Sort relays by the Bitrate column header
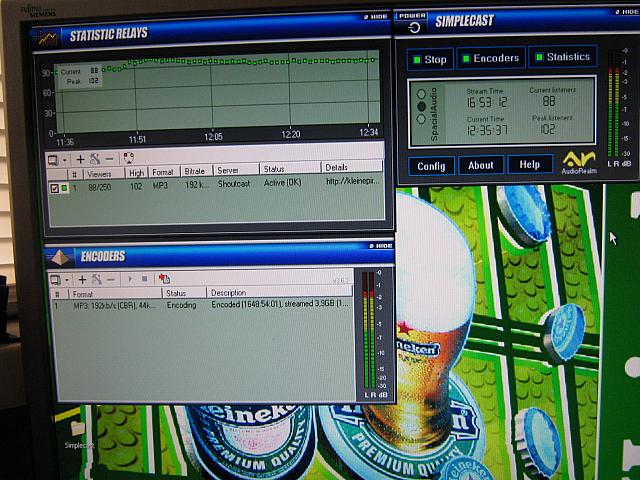Viewport: 640px width, 480px height. coord(196,171)
